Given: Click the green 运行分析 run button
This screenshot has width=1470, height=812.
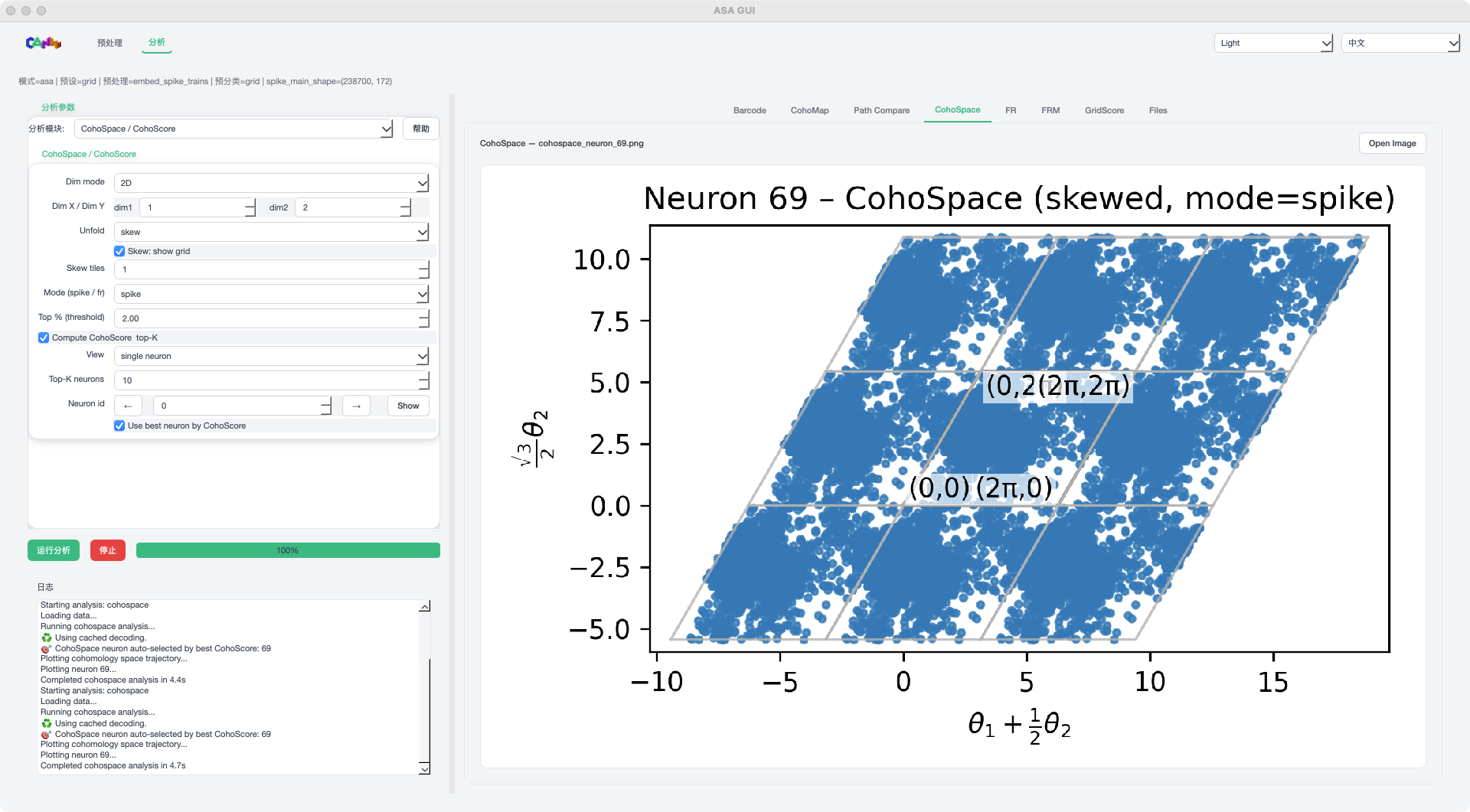Looking at the screenshot, I should [54, 550].
